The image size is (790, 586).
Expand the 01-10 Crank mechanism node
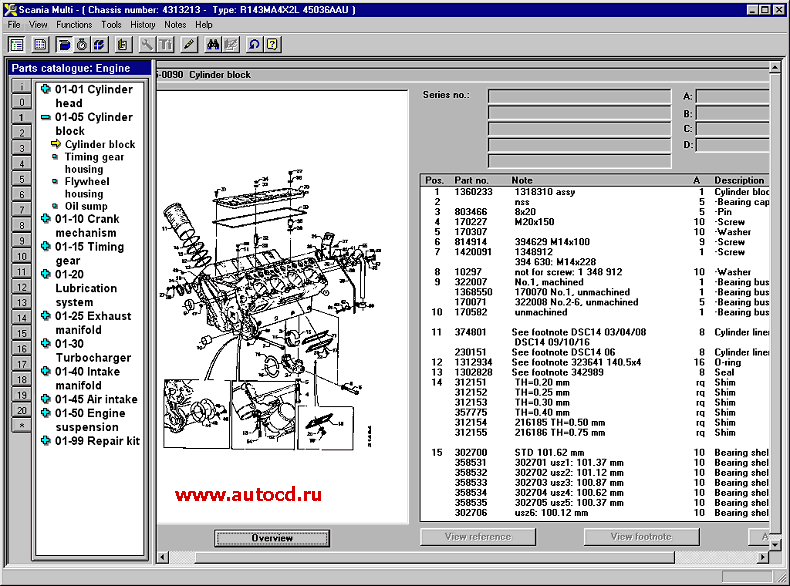(45, 218)
